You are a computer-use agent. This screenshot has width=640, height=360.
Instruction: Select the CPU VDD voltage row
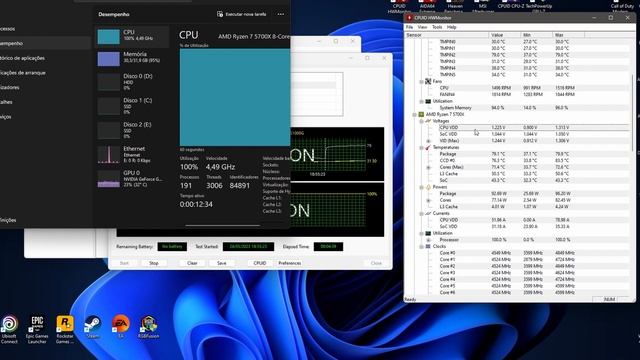pos(533,128)
